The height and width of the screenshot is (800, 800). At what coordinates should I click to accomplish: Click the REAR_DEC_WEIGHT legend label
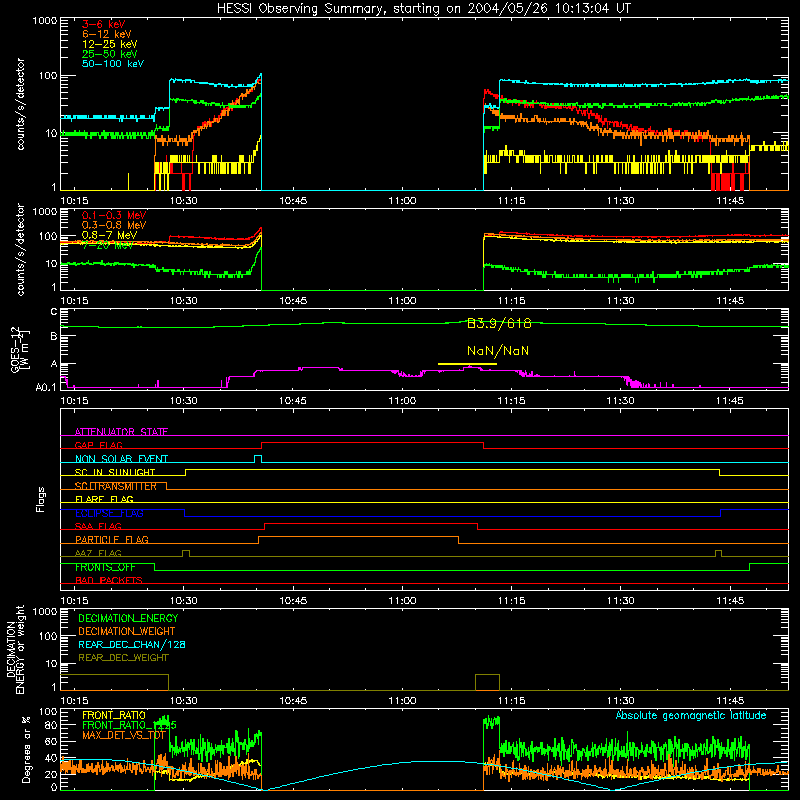tap(123, 658)
